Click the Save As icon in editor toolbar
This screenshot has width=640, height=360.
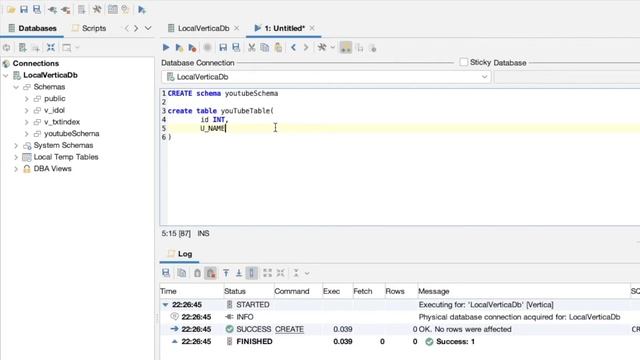coord(236,48)
